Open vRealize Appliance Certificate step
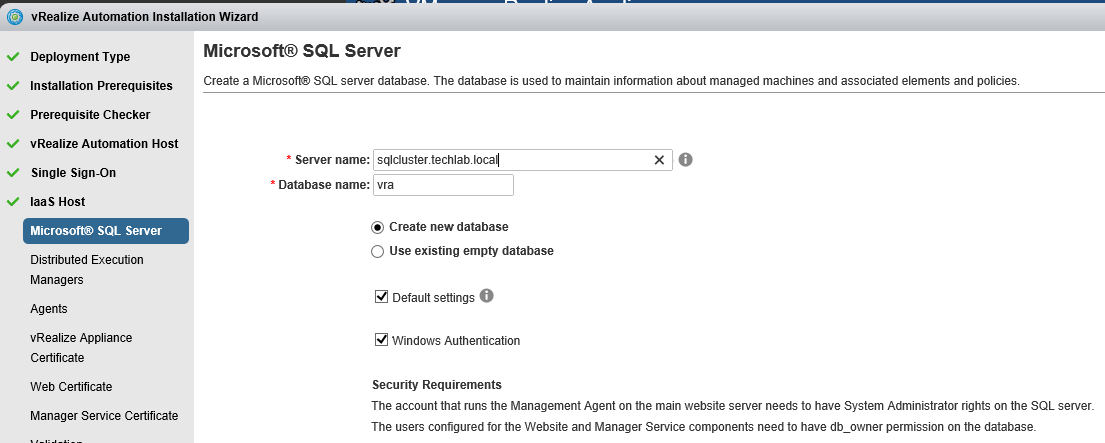 click(81, 348)
